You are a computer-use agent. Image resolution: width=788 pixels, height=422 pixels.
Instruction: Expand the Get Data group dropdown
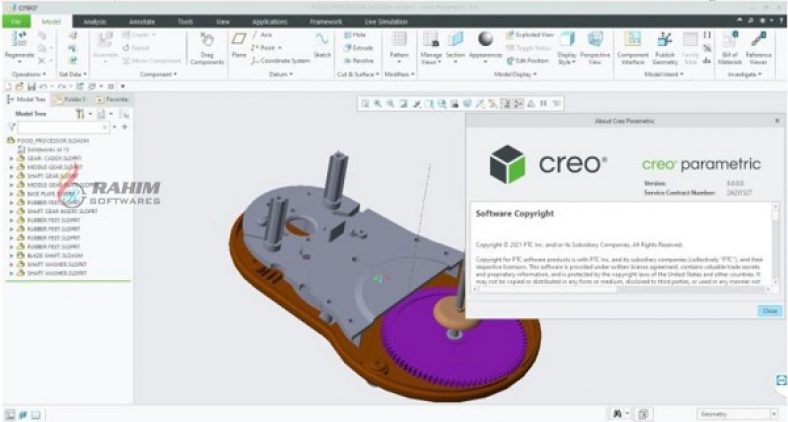pyautogui.click(x=72, y=74)
